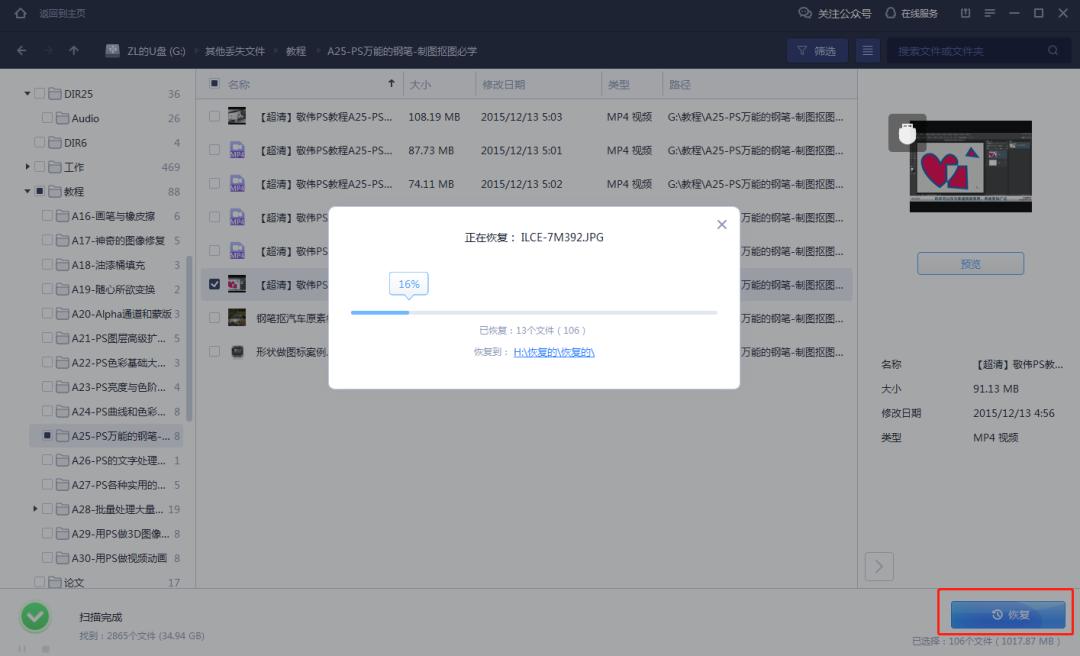1080x656 pixels.
Task: Toggle the select-all checkbox in header
Action: pos(214,84)
